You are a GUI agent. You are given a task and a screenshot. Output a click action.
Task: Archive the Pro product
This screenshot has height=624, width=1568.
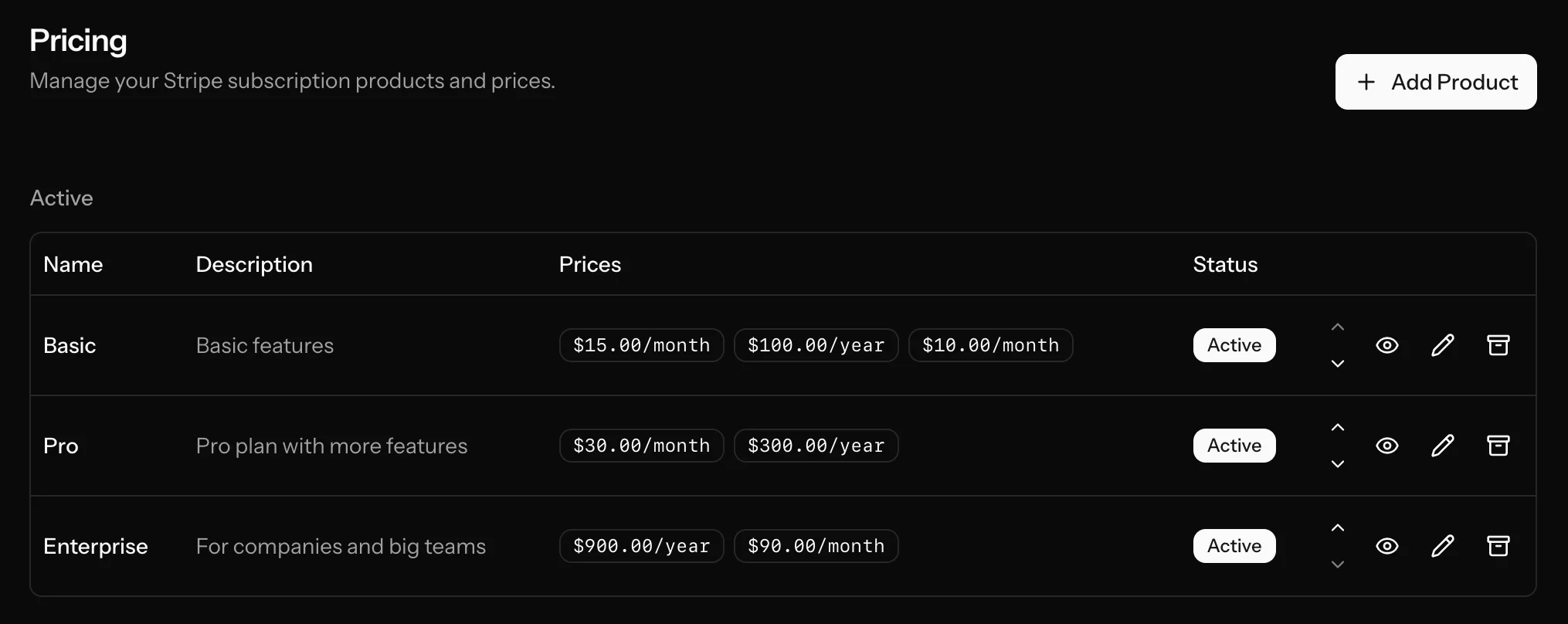point(1498,446)
